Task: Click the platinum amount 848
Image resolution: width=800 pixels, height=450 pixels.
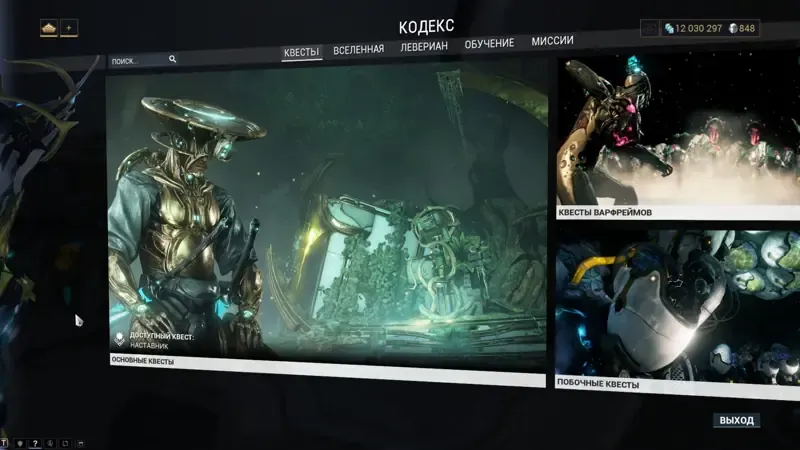Action: [x=747, y=29]
